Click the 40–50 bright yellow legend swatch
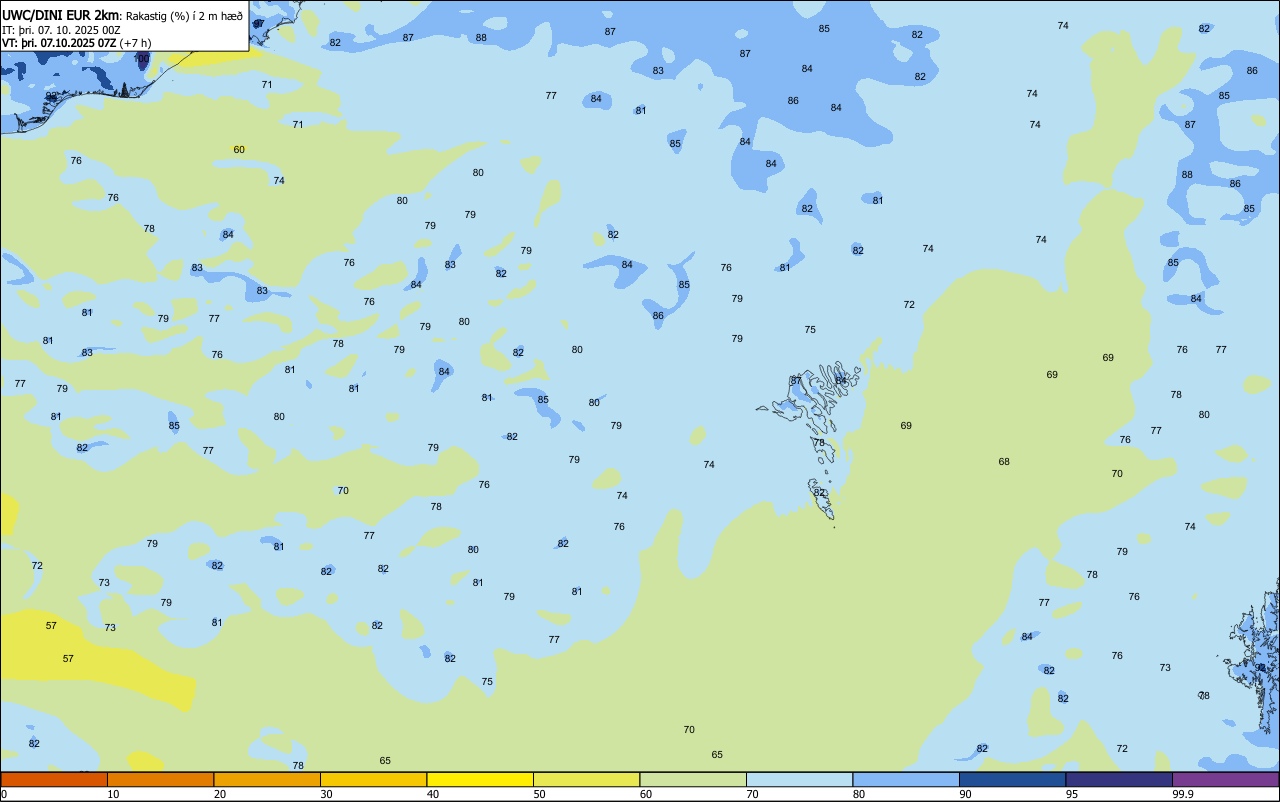The image size is (1280, 802). [x=480, y=779]
